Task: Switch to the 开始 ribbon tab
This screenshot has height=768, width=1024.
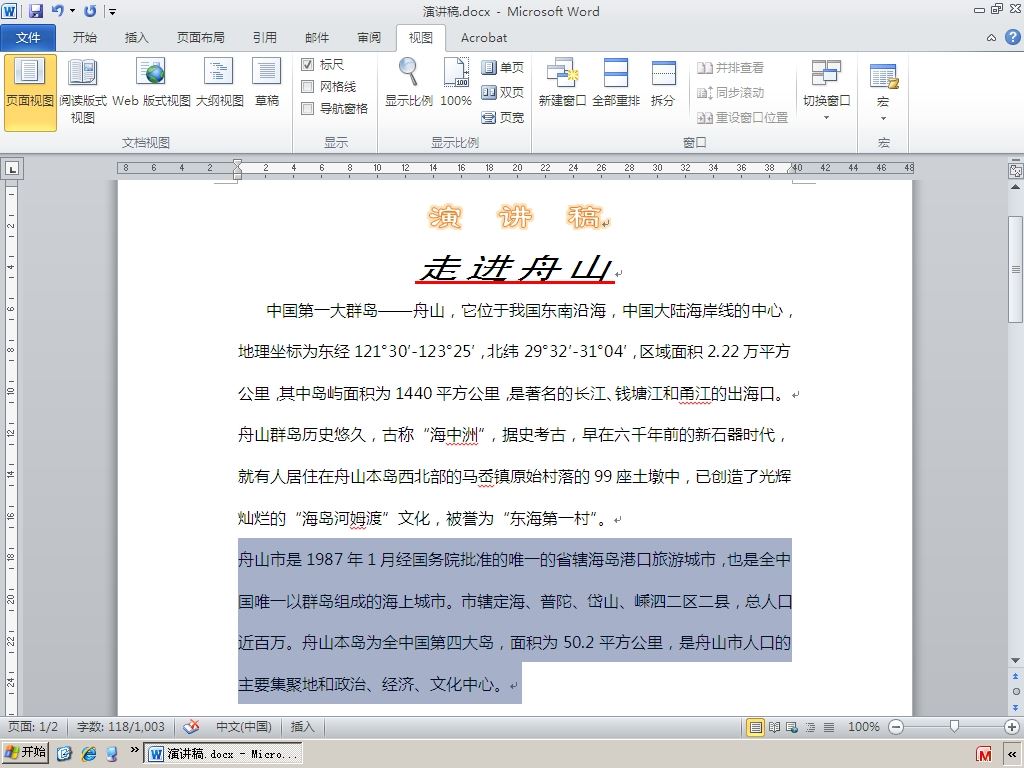Action: 85,38
